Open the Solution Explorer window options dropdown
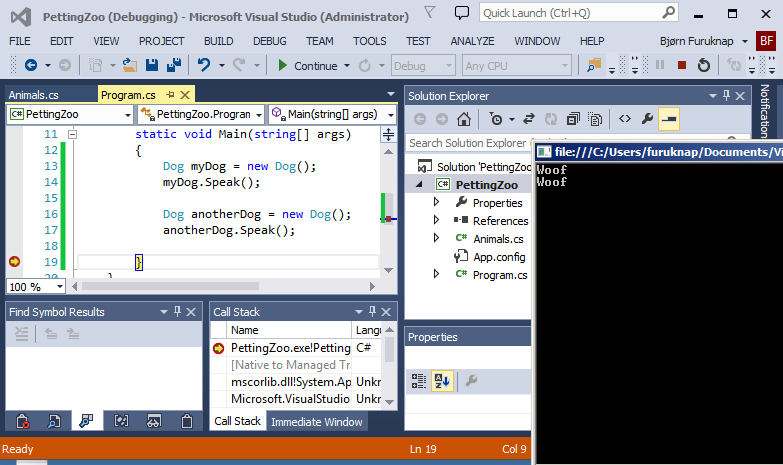This screenshot has width=783, height=465. pos(713,96)
